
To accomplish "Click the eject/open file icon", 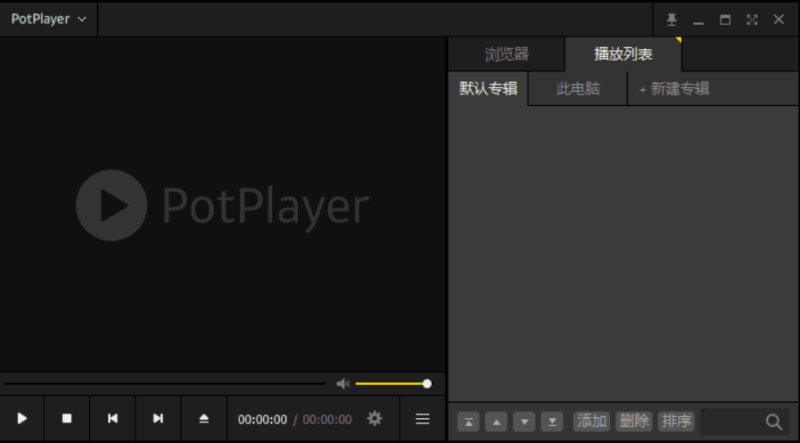I will (204, 419).
